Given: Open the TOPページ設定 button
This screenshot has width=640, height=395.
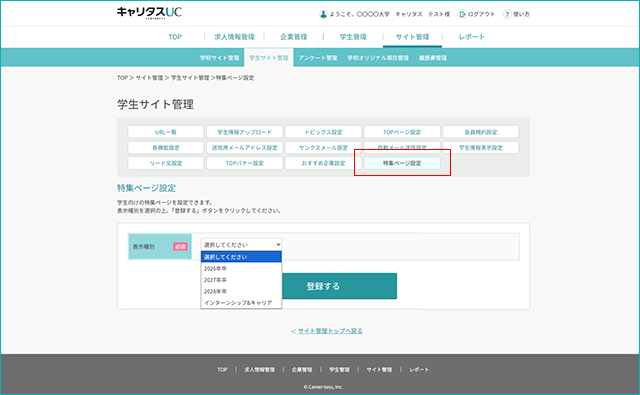Looking at the screenshot, I should (x=402, y=132).
